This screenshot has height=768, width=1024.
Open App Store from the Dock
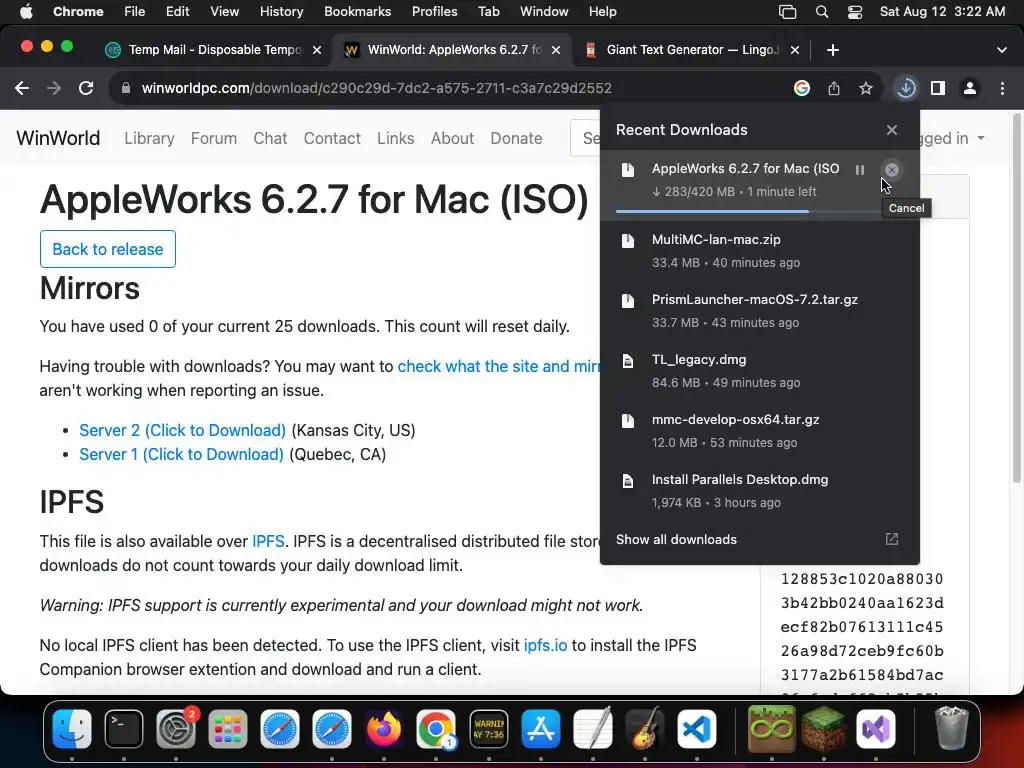pos(541,729)
